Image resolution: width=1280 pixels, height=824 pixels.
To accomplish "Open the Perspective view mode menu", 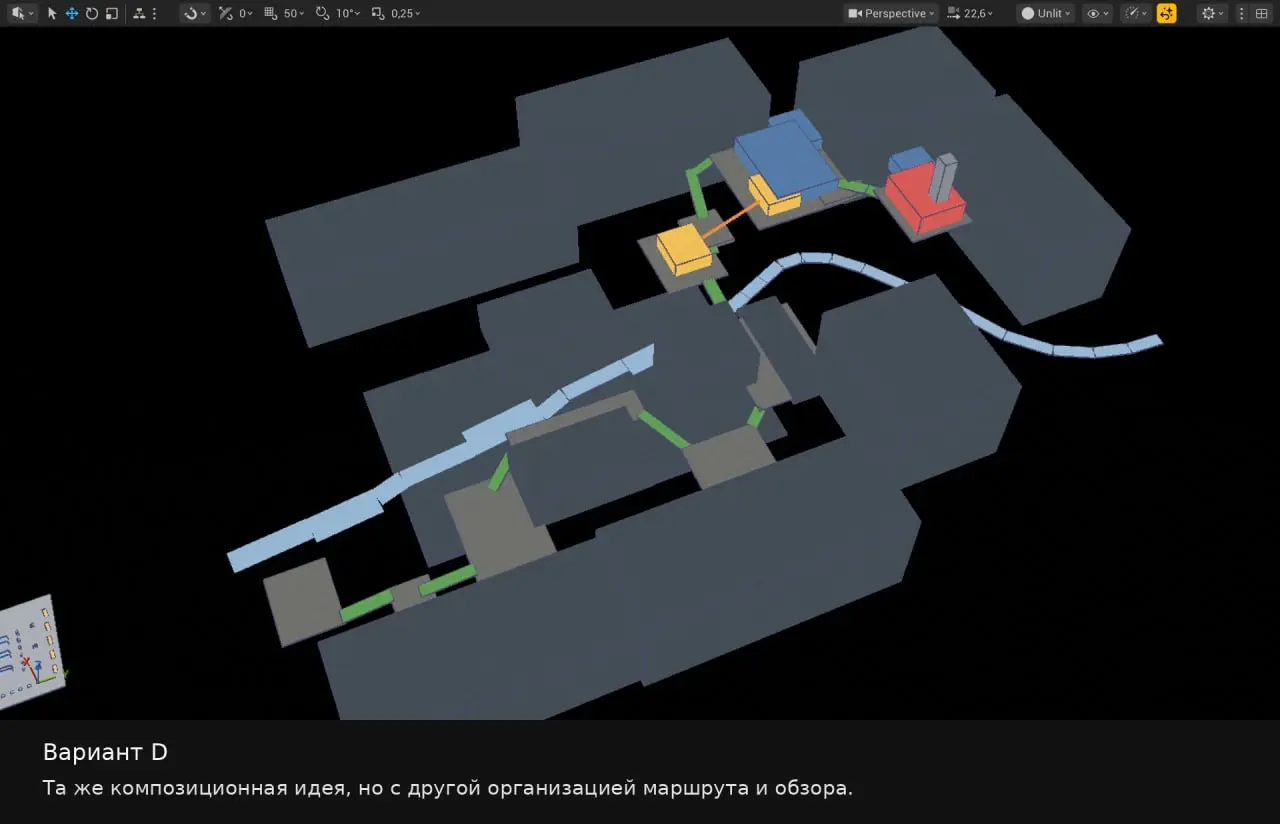I will (x=891, y=13).
